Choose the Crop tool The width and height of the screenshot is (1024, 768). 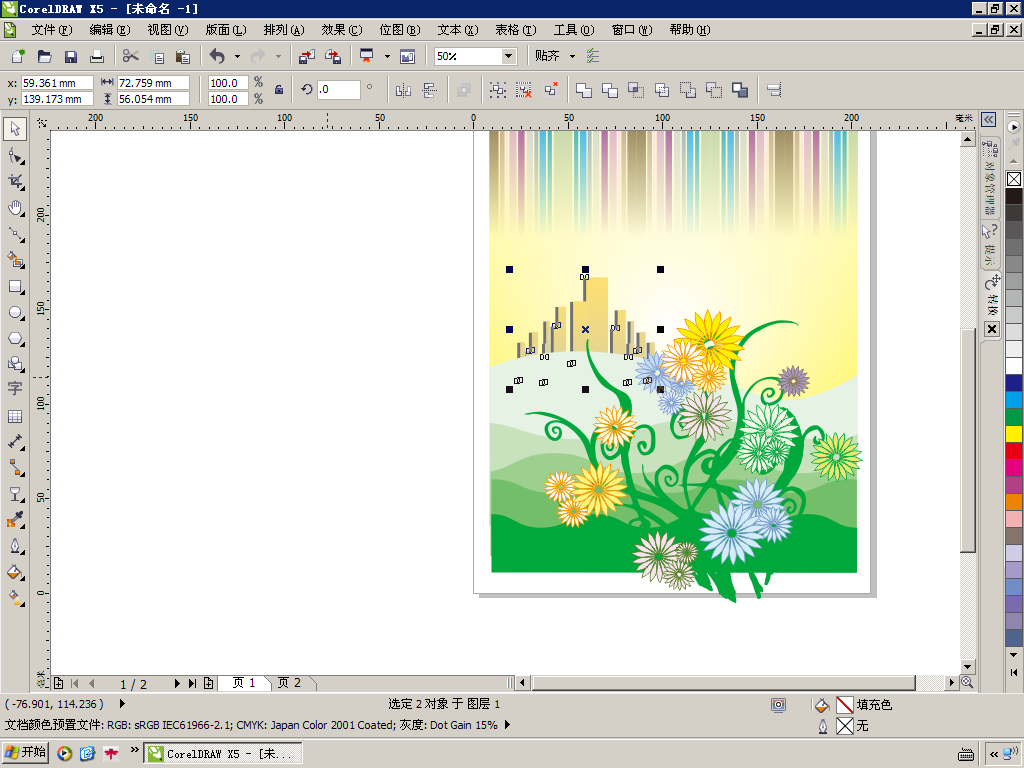coord(15,182)
